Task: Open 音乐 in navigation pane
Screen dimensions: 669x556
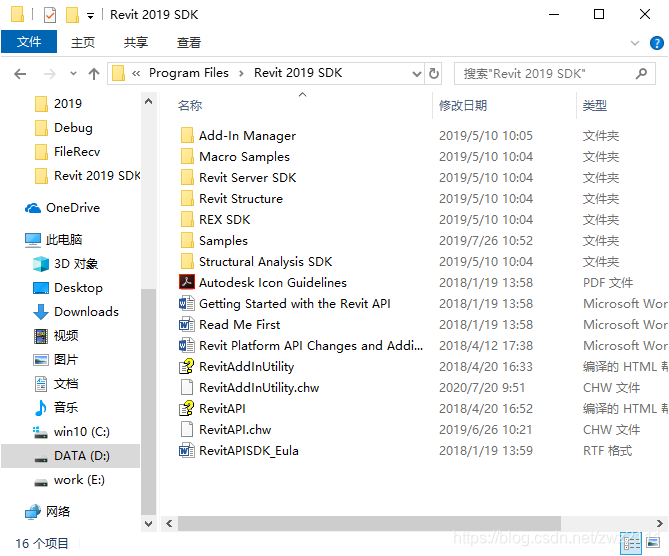Action: [x=66, y=408]
